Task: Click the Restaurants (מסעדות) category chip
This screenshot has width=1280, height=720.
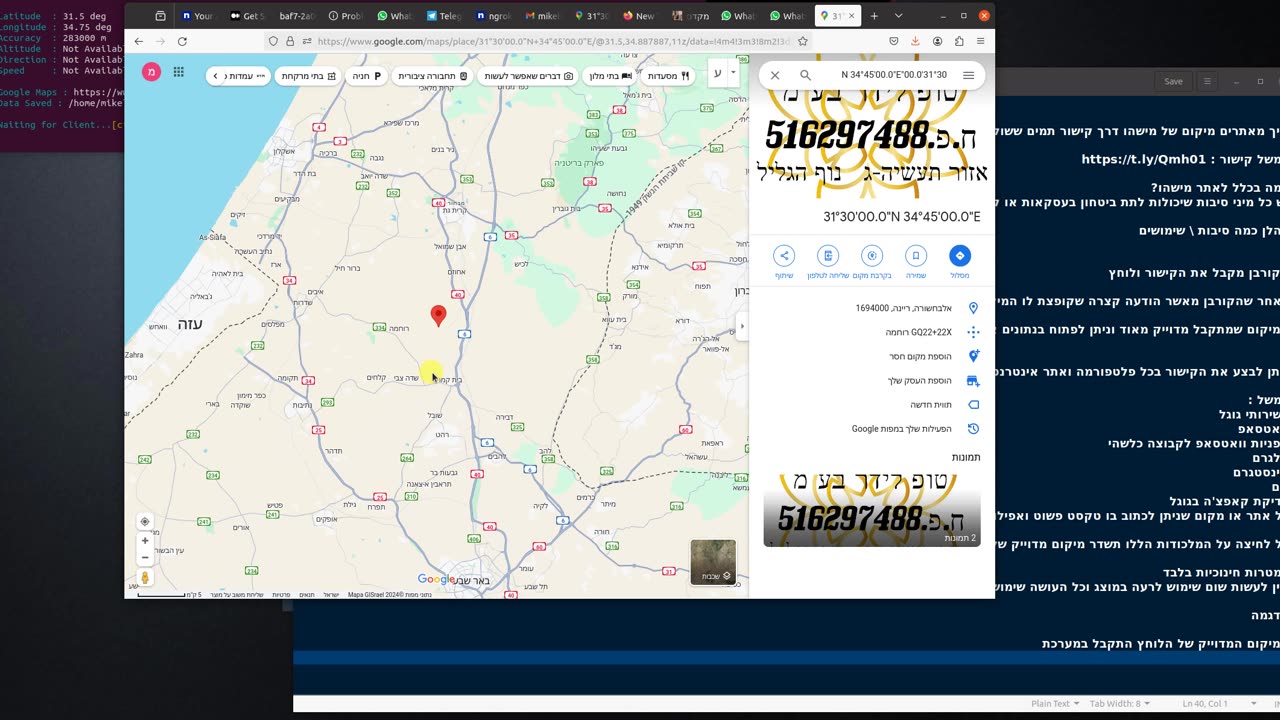Action: (x=669, y=75)
